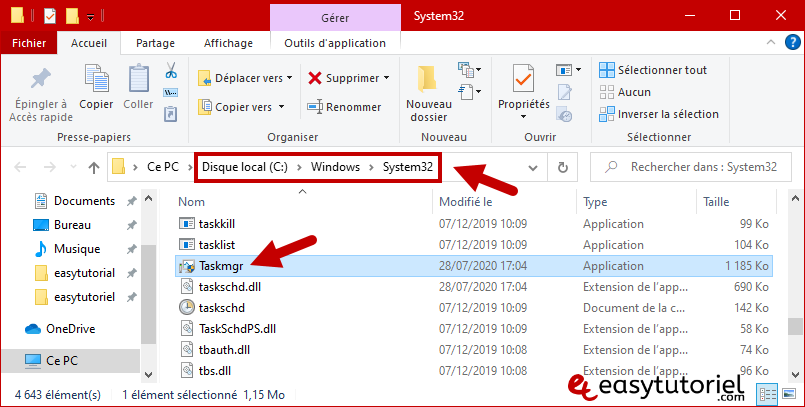Sort by the Taille column header

click(x=716, y=202)
